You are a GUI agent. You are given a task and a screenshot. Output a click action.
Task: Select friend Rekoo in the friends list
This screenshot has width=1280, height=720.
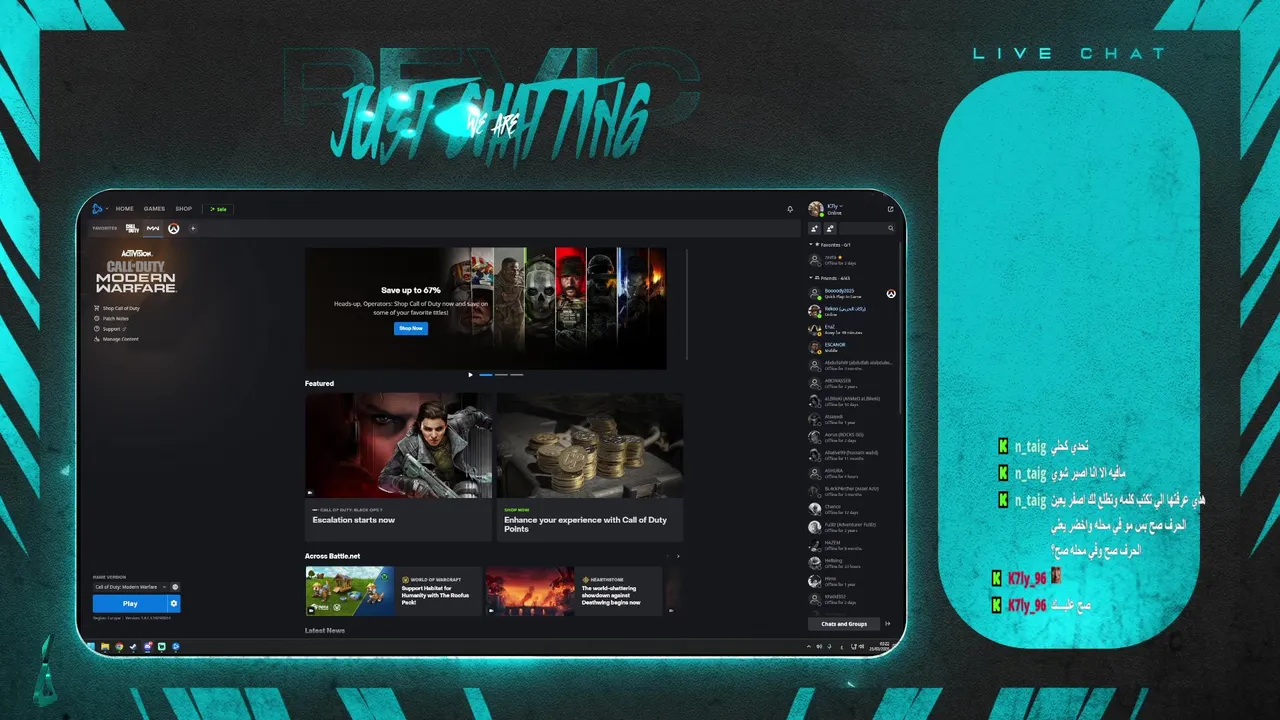click(x=852, y=311)
